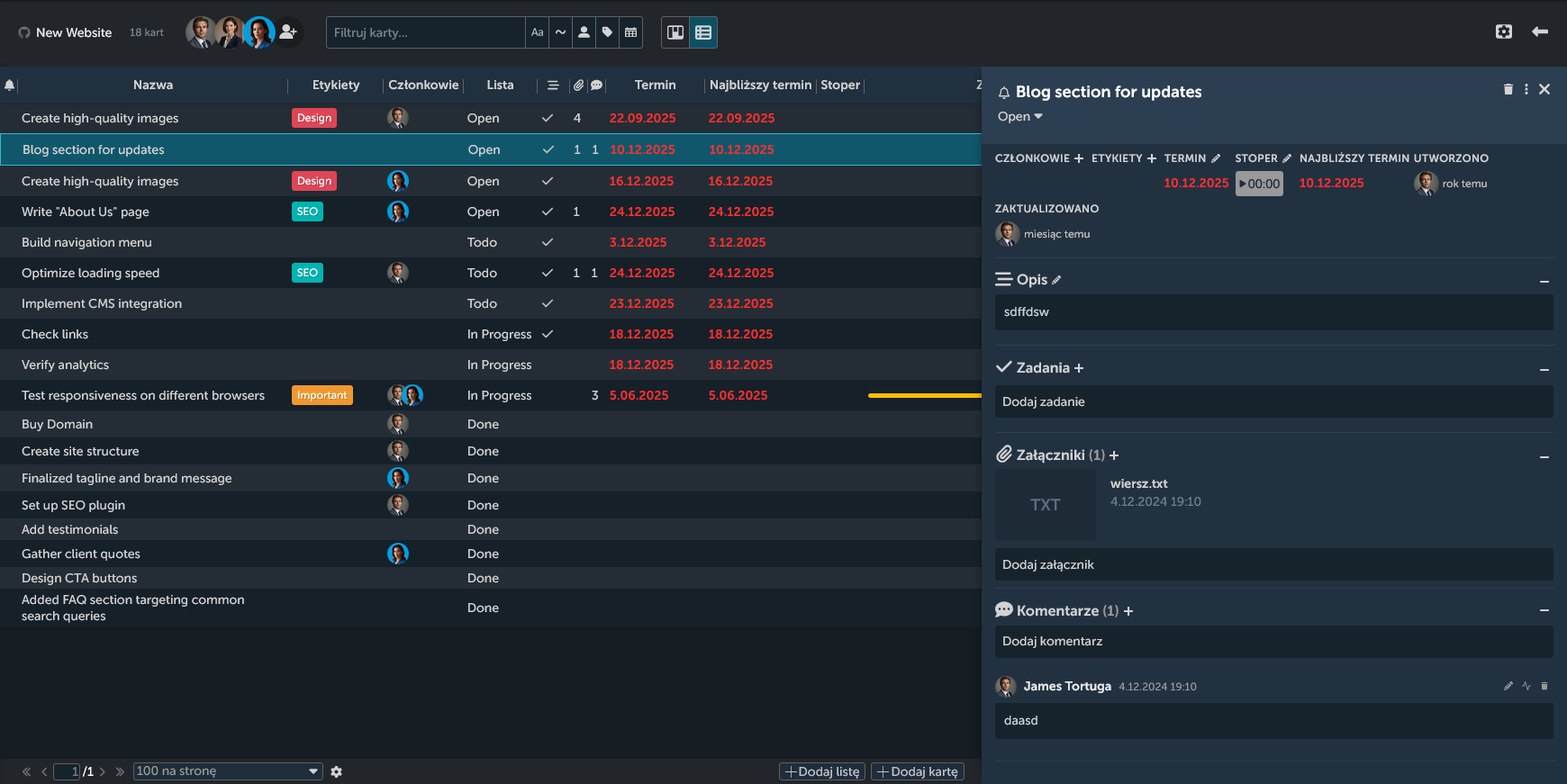Switch to board view icon
This screenshot has height=784, width=1567.
[675, 32]
